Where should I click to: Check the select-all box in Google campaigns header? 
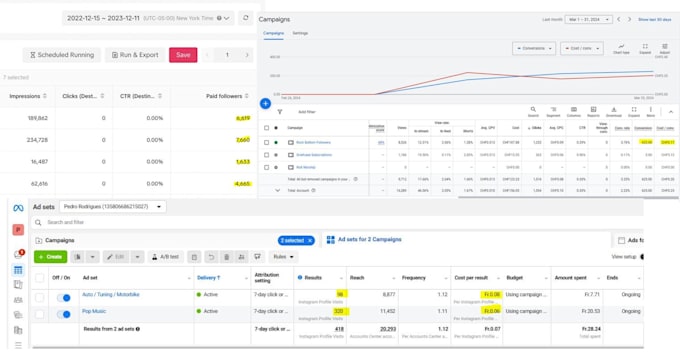266,128
